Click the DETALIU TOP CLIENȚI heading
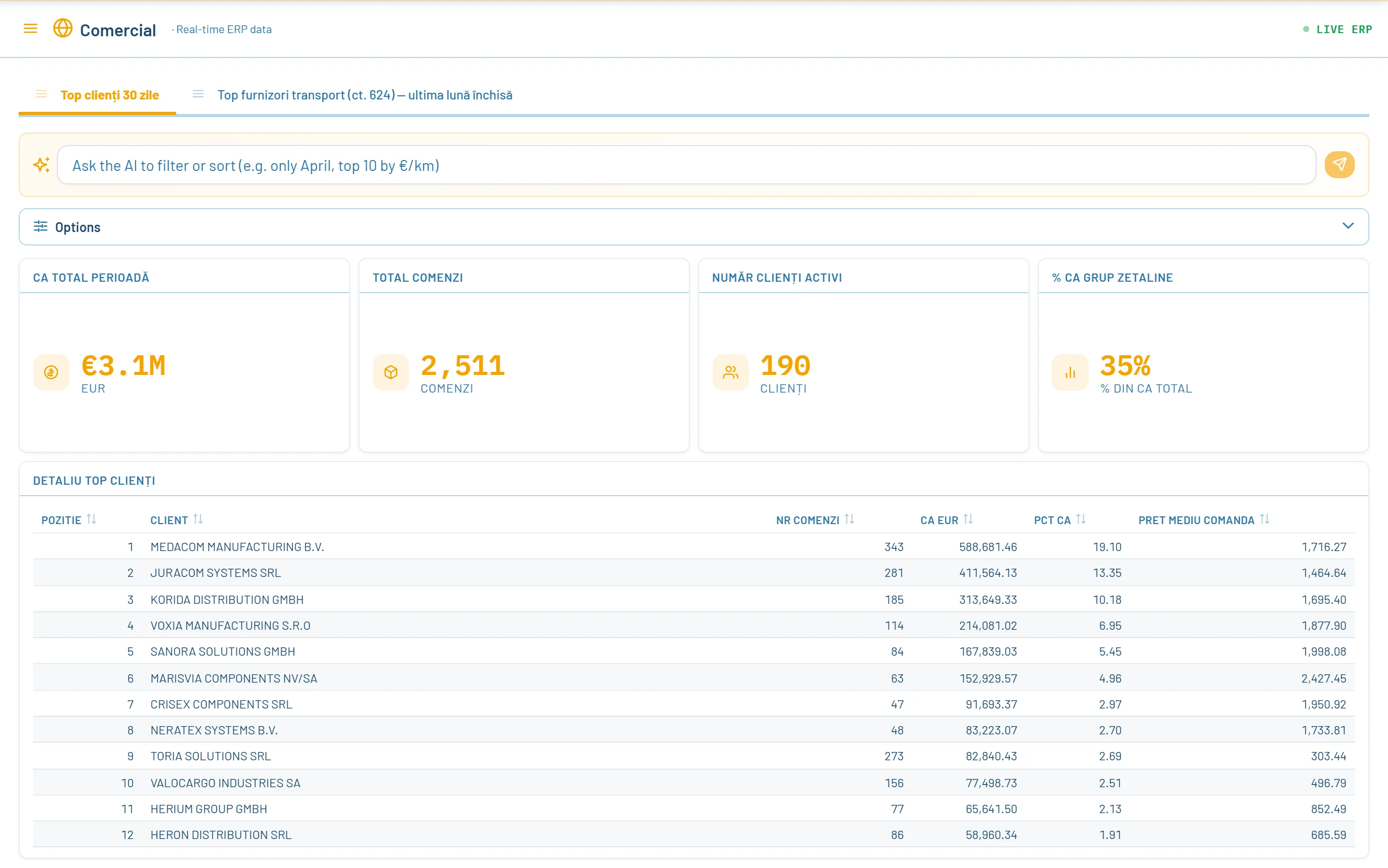 (x=94, y=481)
